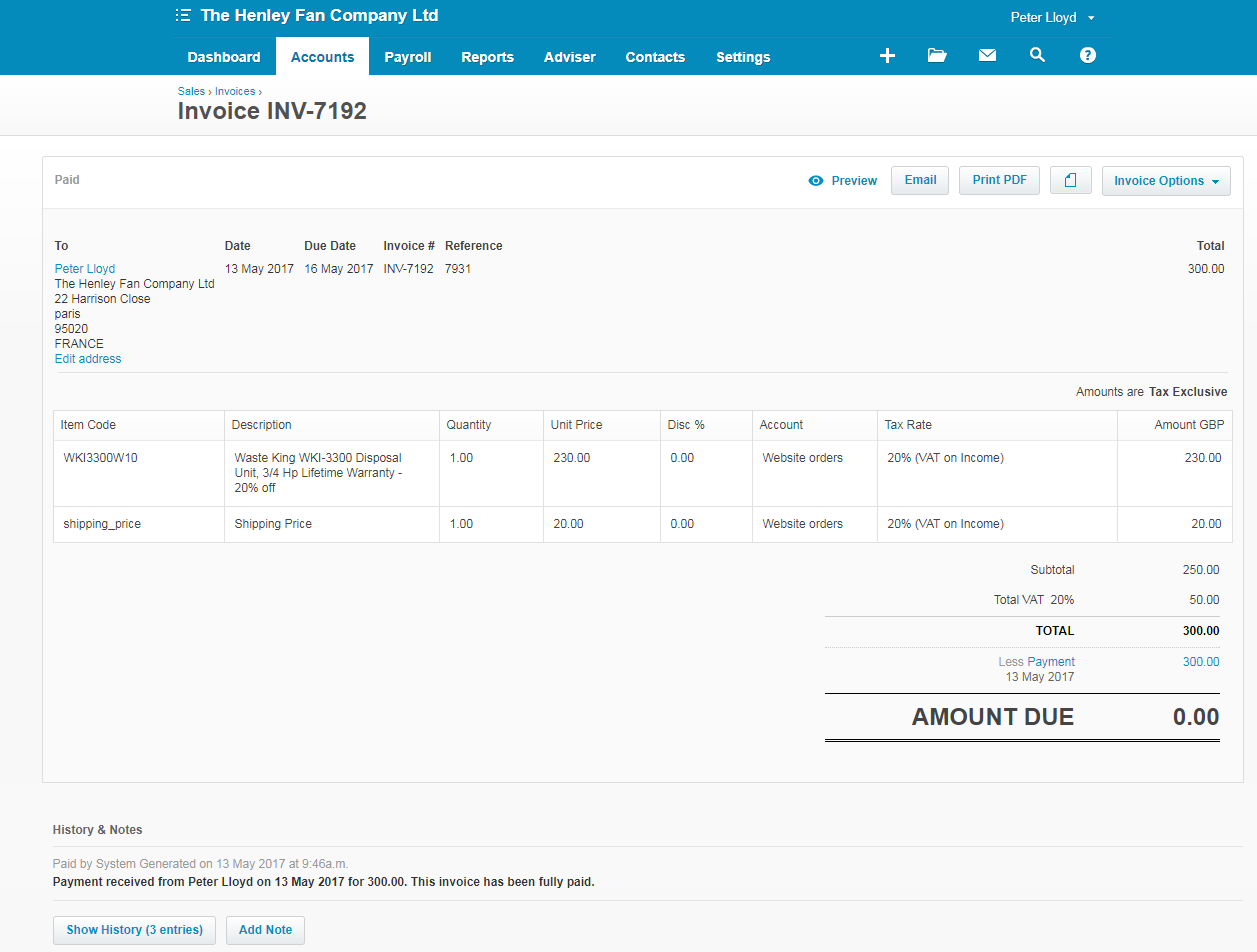Open the help question mark icon
Screen dimensions: 1257x952
1088,56
